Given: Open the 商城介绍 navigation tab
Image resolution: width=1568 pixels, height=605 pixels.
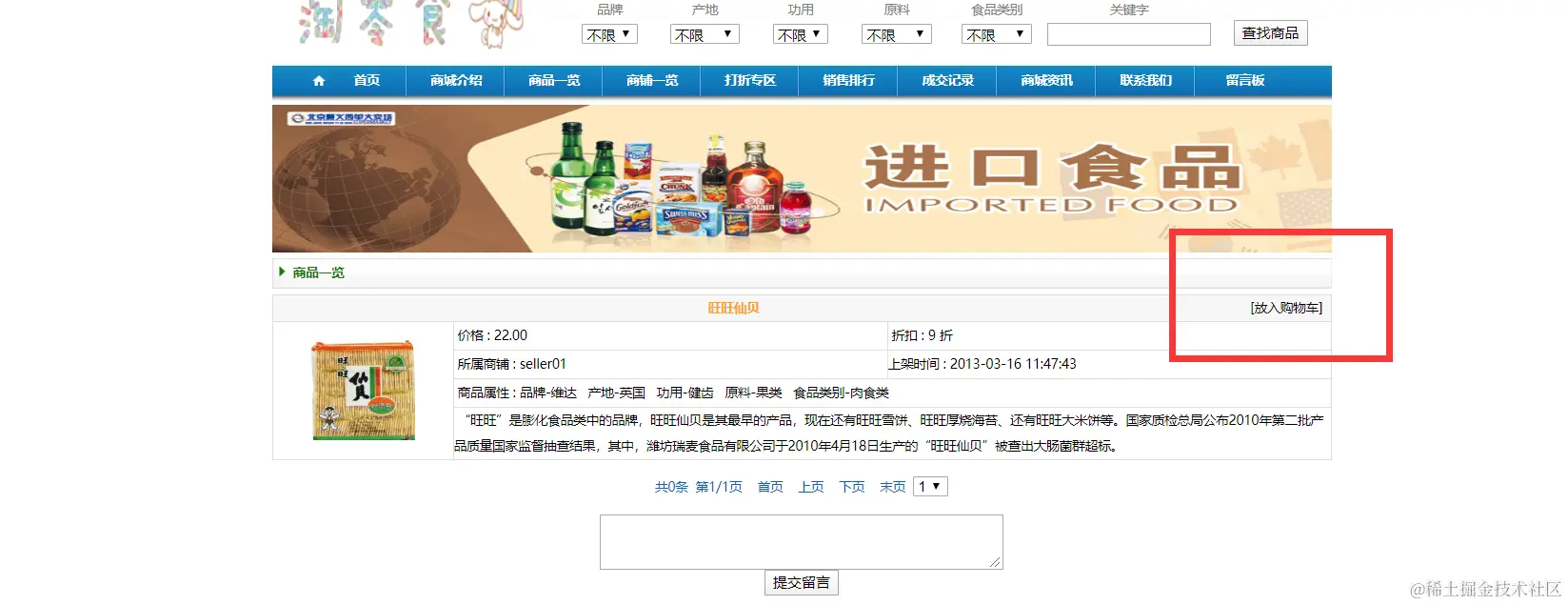Looking at the screenshot, I should coord(456,81).
